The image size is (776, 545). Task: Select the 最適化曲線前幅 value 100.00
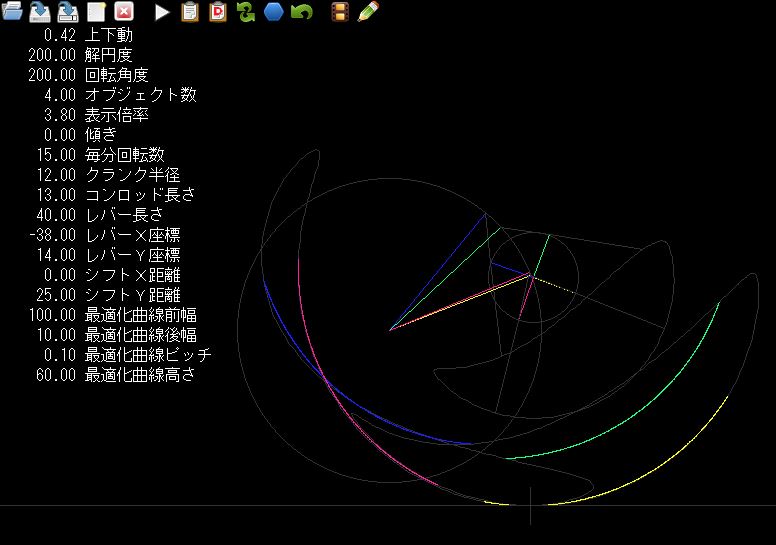coord(52,315)
